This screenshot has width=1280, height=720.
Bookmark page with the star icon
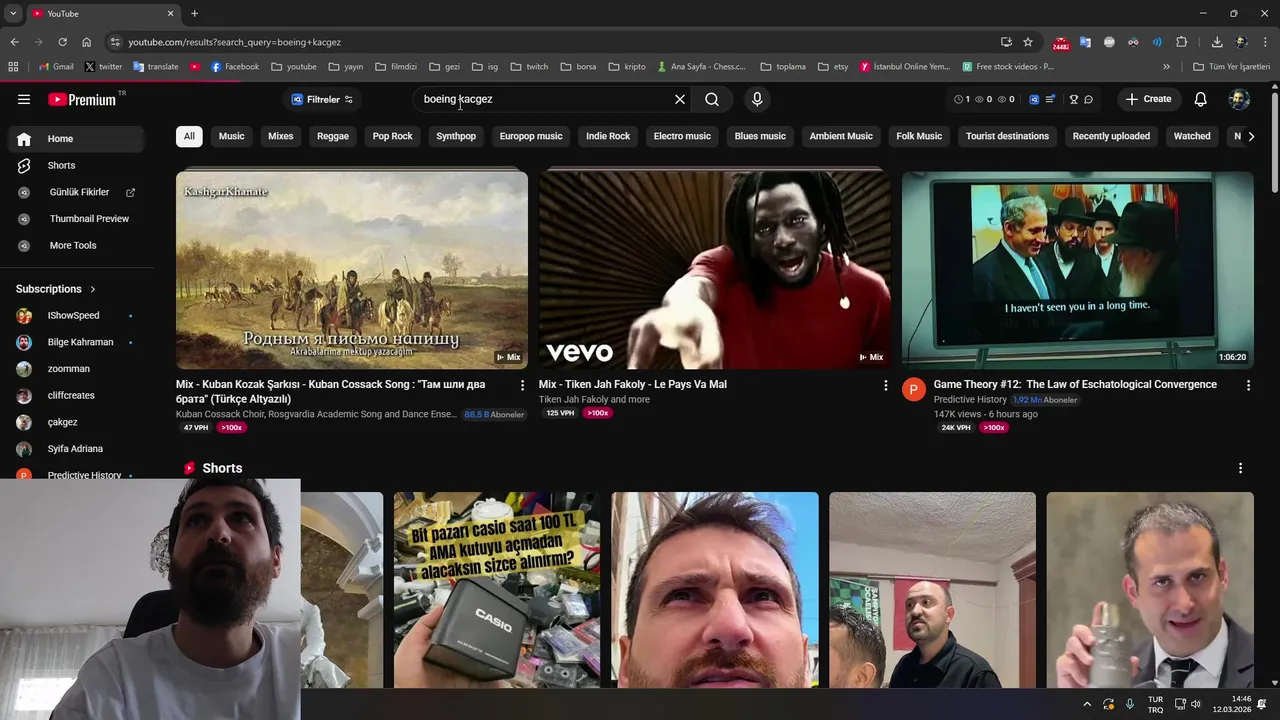click(x=1028, y=42)
